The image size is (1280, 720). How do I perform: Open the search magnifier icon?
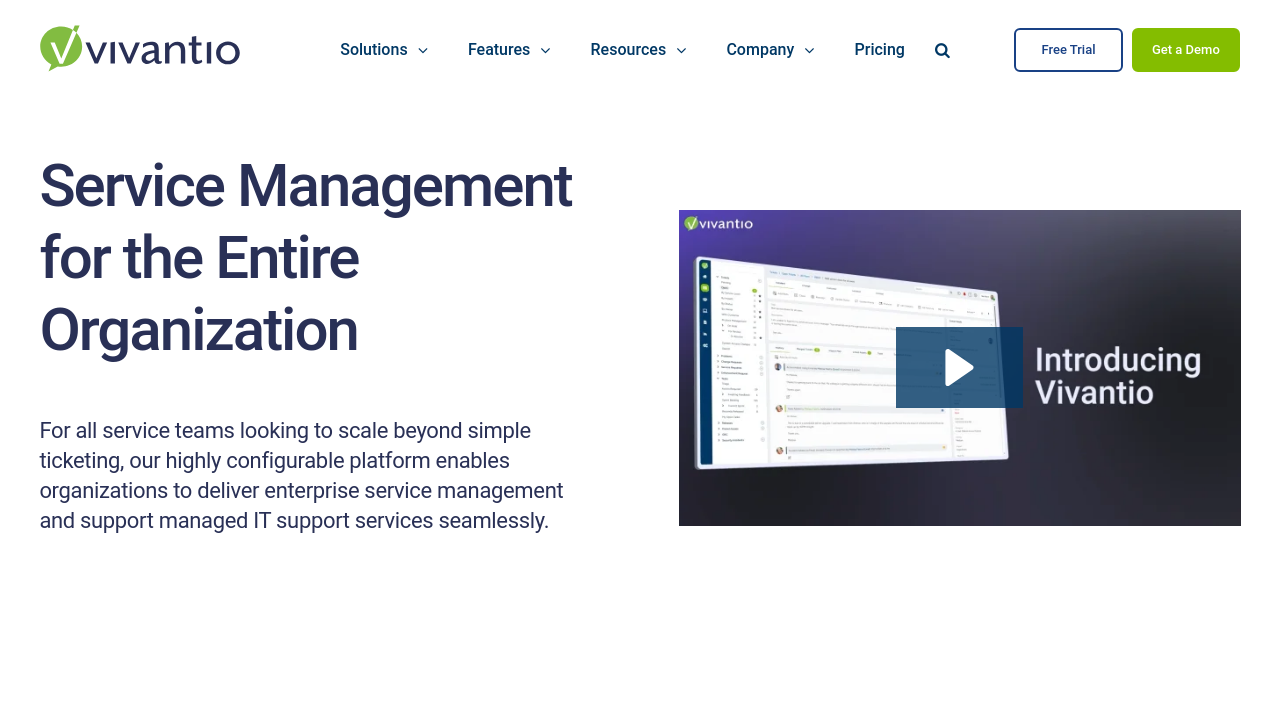942,51
